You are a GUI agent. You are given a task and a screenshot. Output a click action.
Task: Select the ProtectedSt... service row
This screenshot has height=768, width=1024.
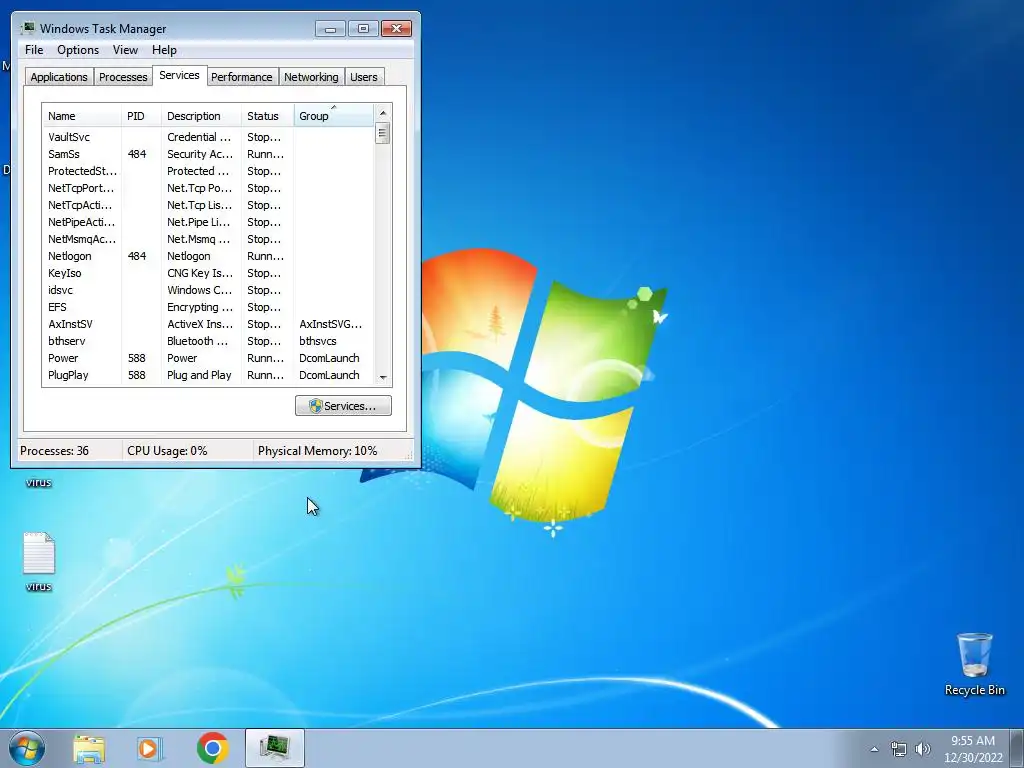[x=208, y=171]
